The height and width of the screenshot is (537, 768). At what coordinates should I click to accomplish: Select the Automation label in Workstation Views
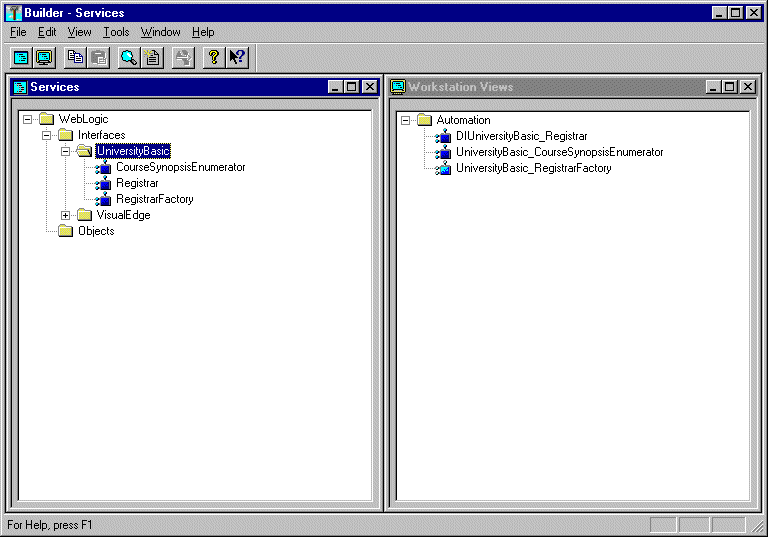coord(463,120)
